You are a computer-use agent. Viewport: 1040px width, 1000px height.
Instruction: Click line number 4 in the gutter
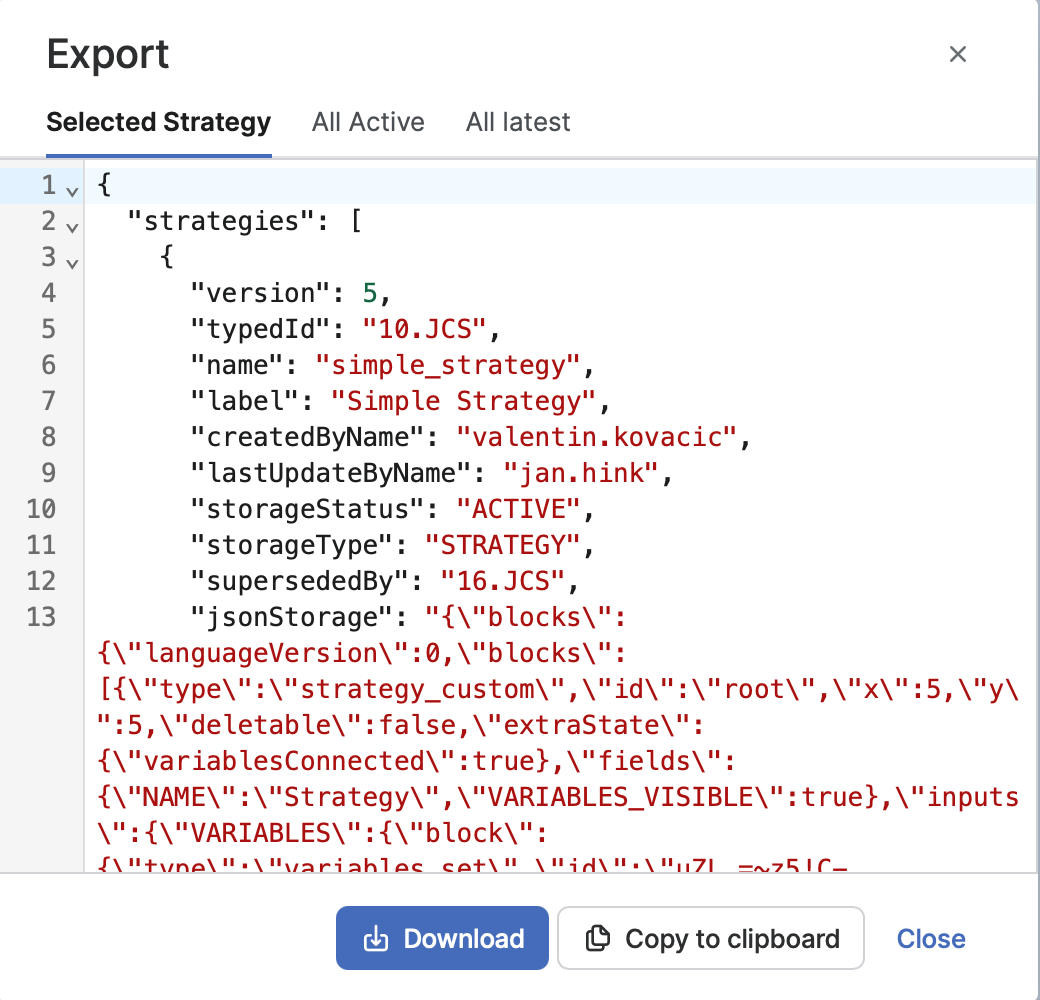(48, 293)
